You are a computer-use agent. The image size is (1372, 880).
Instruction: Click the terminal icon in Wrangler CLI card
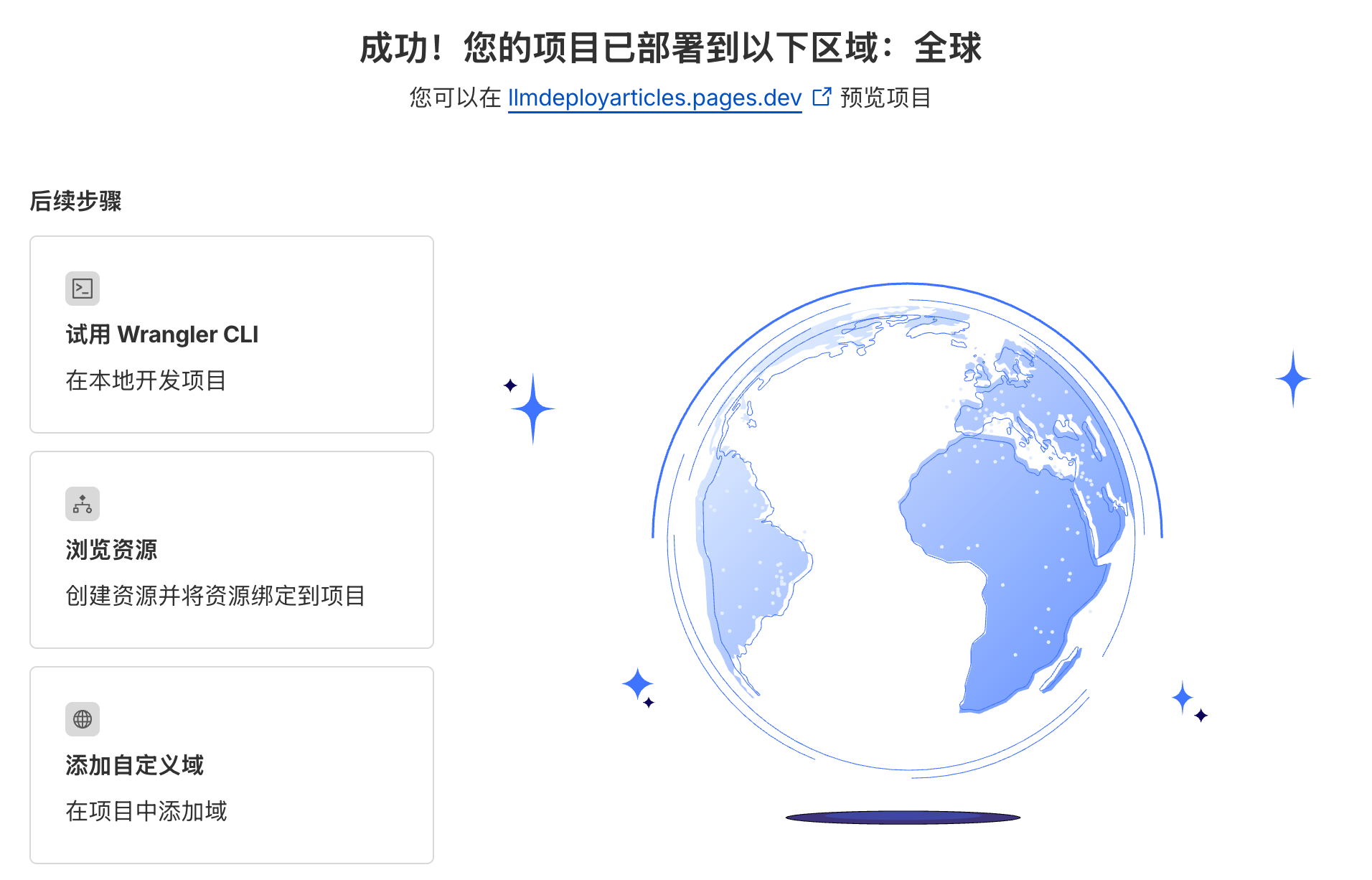click(x=83, y=289)
